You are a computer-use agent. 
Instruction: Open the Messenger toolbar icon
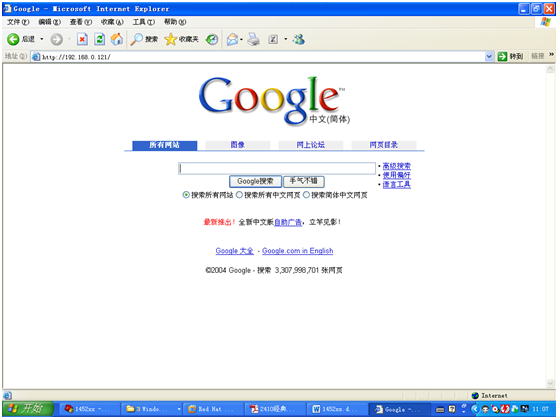tap(299, 39)
